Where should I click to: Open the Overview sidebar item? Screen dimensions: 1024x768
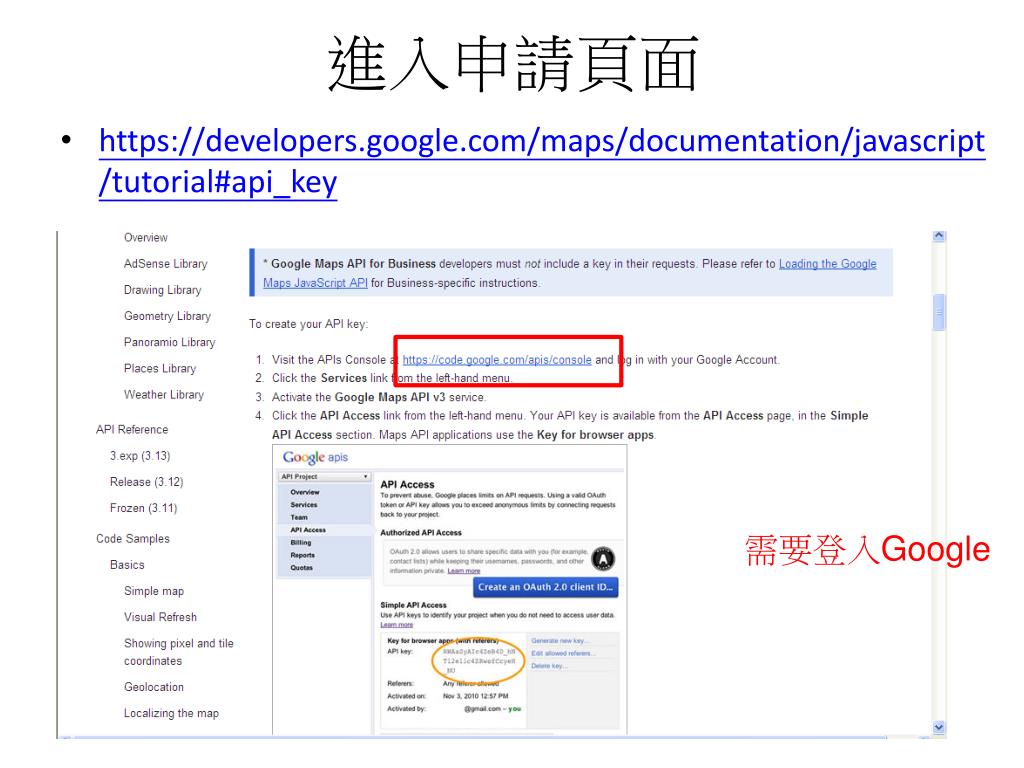tap(146, 237)
